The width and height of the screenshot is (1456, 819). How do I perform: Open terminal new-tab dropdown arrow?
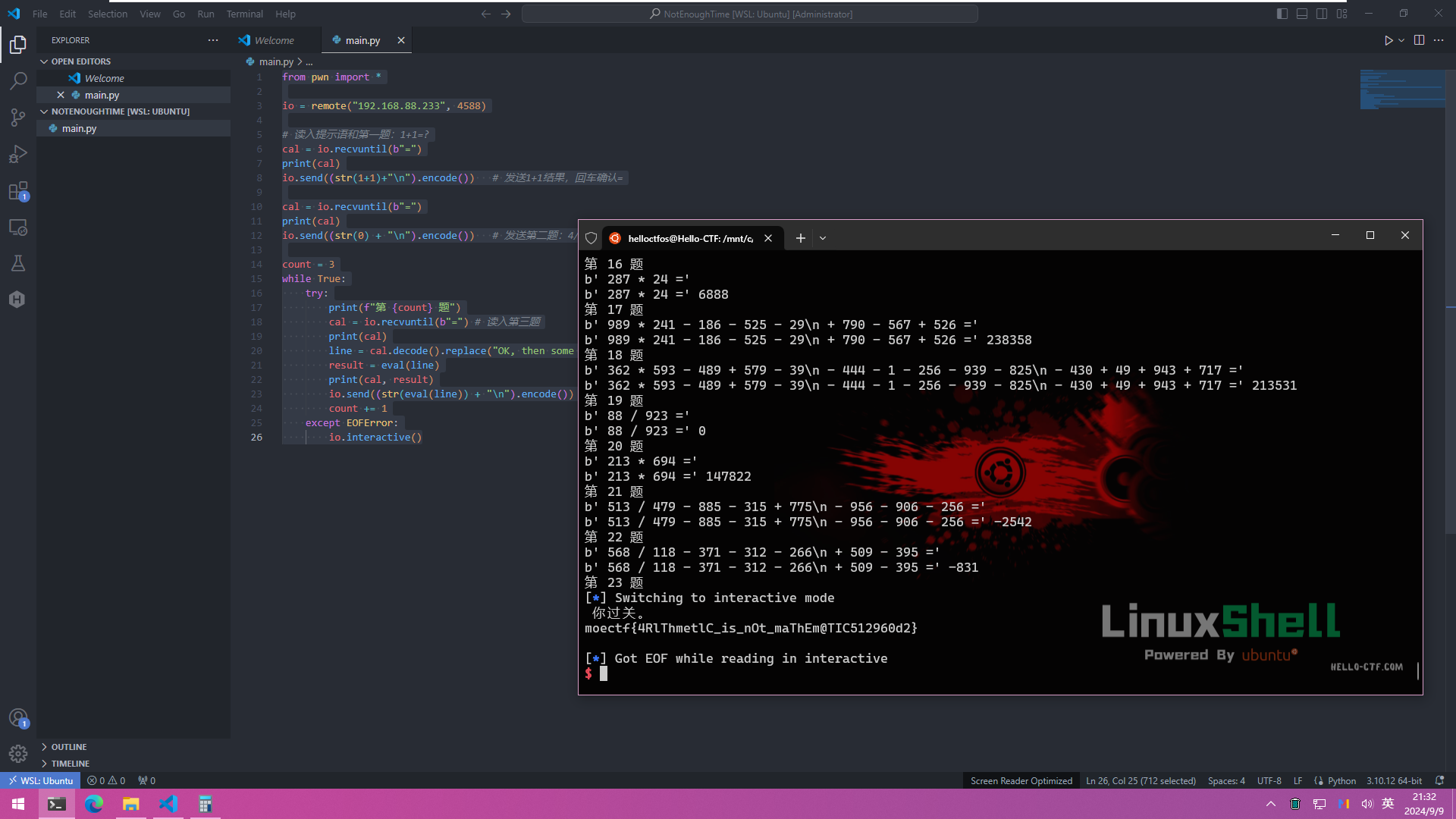(x=823, y=238)
